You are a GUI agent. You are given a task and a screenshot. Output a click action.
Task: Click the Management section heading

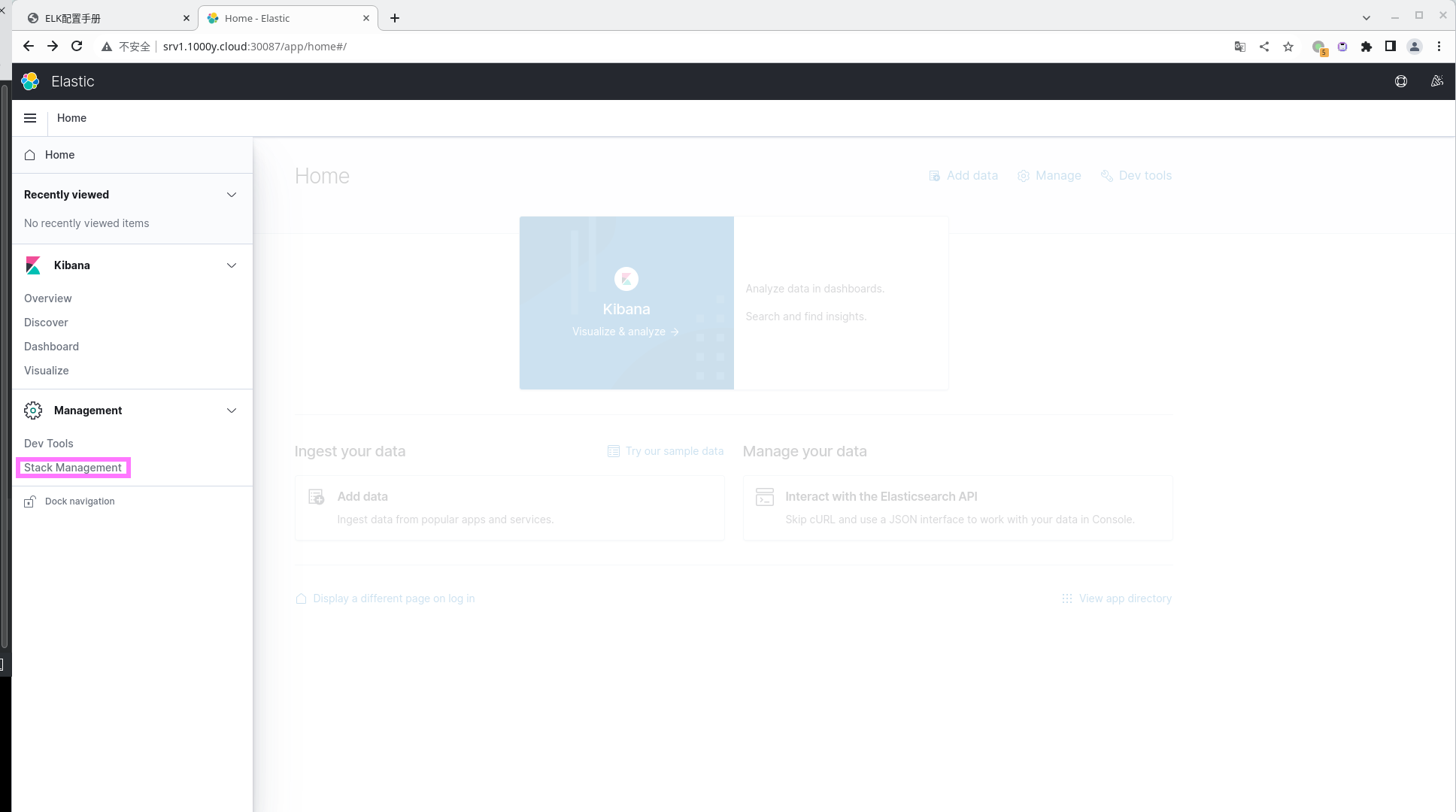point(88,411)
